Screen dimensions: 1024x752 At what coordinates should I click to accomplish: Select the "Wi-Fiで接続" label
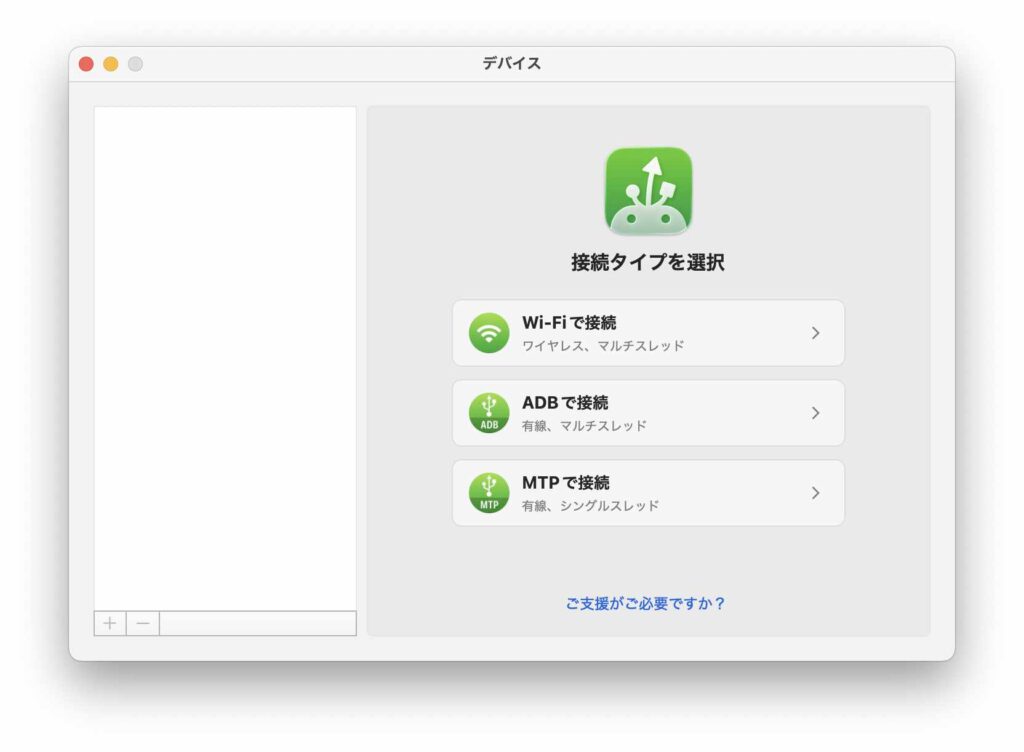569,323
